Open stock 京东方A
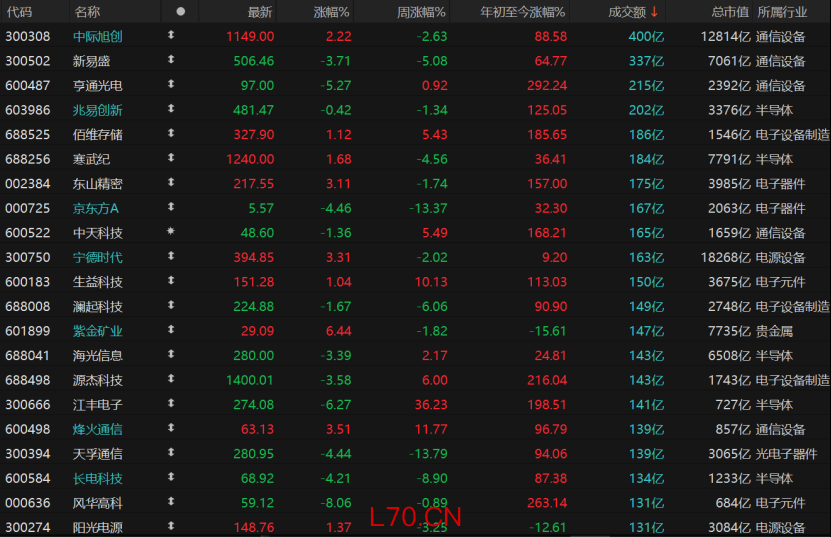 coord(95,208)
